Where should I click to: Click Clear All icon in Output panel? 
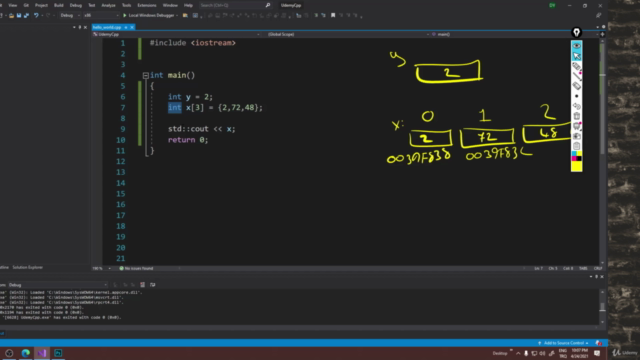tap(142, 285)
